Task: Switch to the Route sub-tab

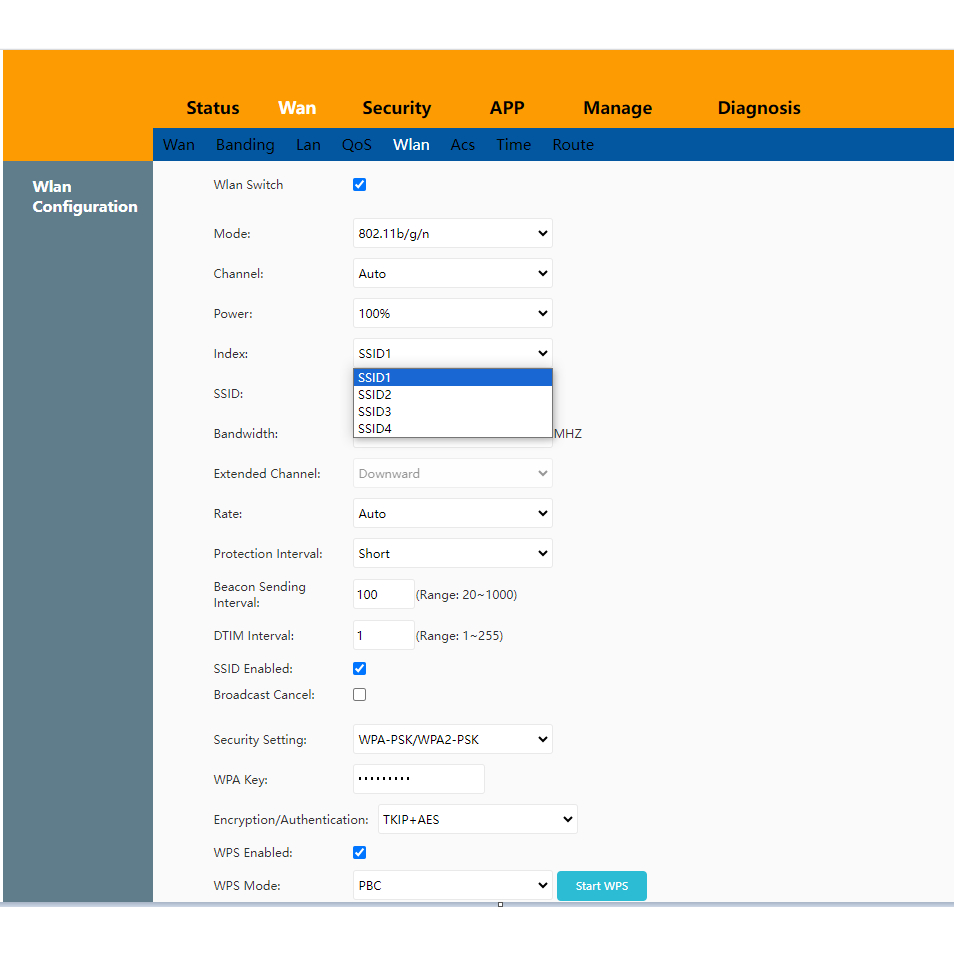Action: click(x=573, y=145)
